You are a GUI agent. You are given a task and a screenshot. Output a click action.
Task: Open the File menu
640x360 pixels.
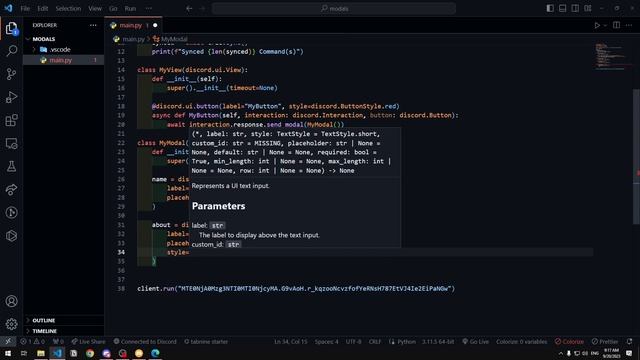tap(25, 8)
